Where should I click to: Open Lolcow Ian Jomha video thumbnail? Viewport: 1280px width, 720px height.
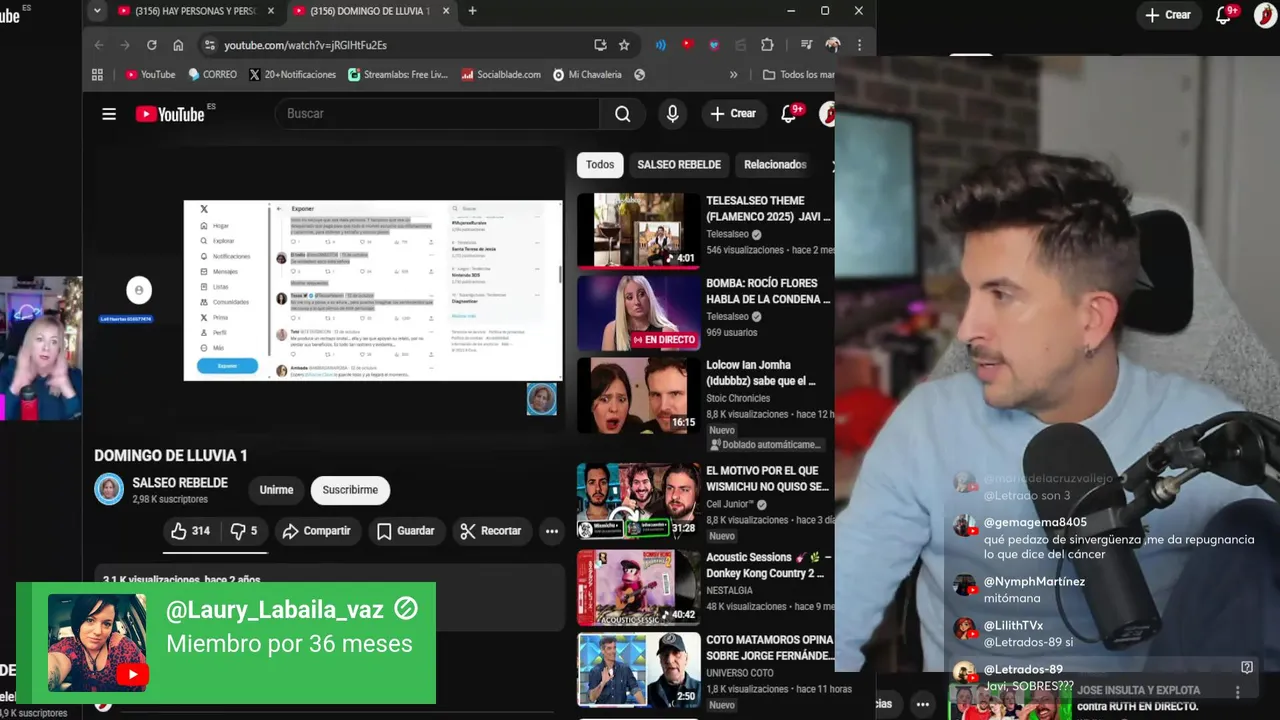tap(638, 395)
